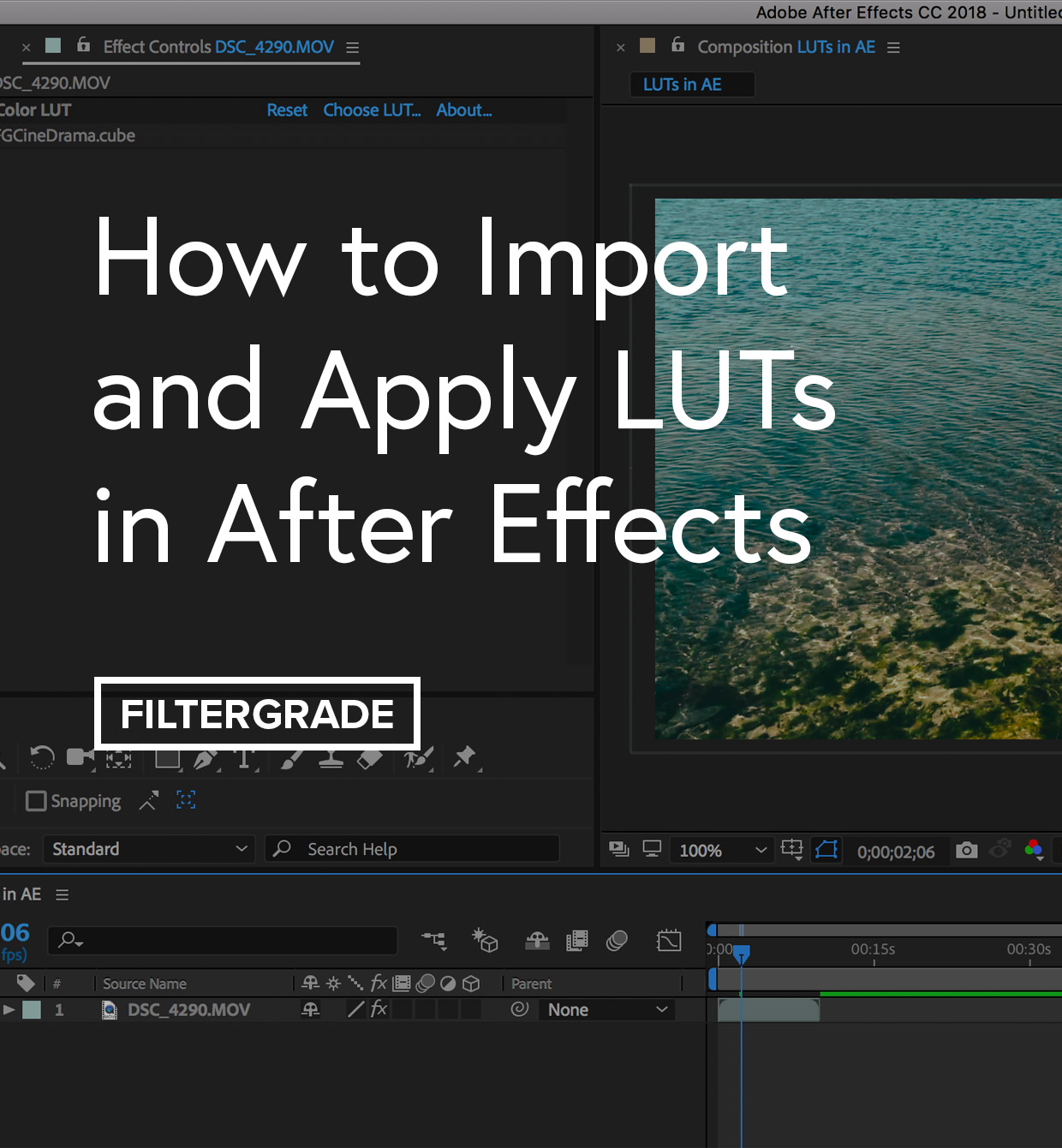Click the always preview this view icon
Image resolution: width=1062 pixels, height=1148 pixels.
(x=618, y=850)
